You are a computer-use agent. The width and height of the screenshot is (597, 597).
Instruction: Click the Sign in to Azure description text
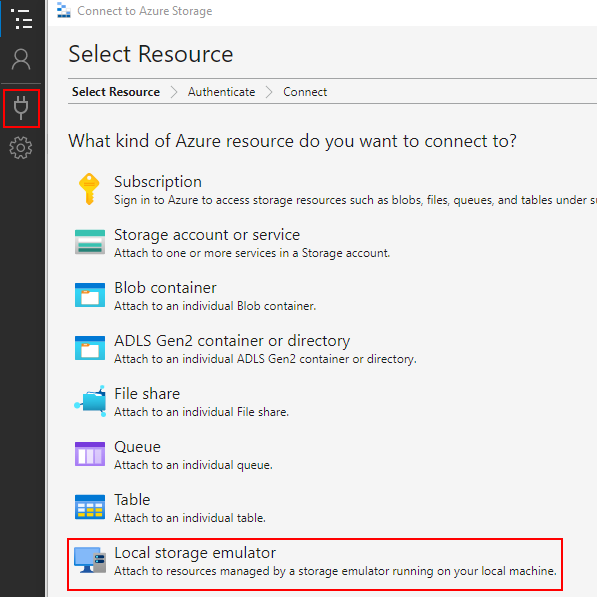[356, 200]
